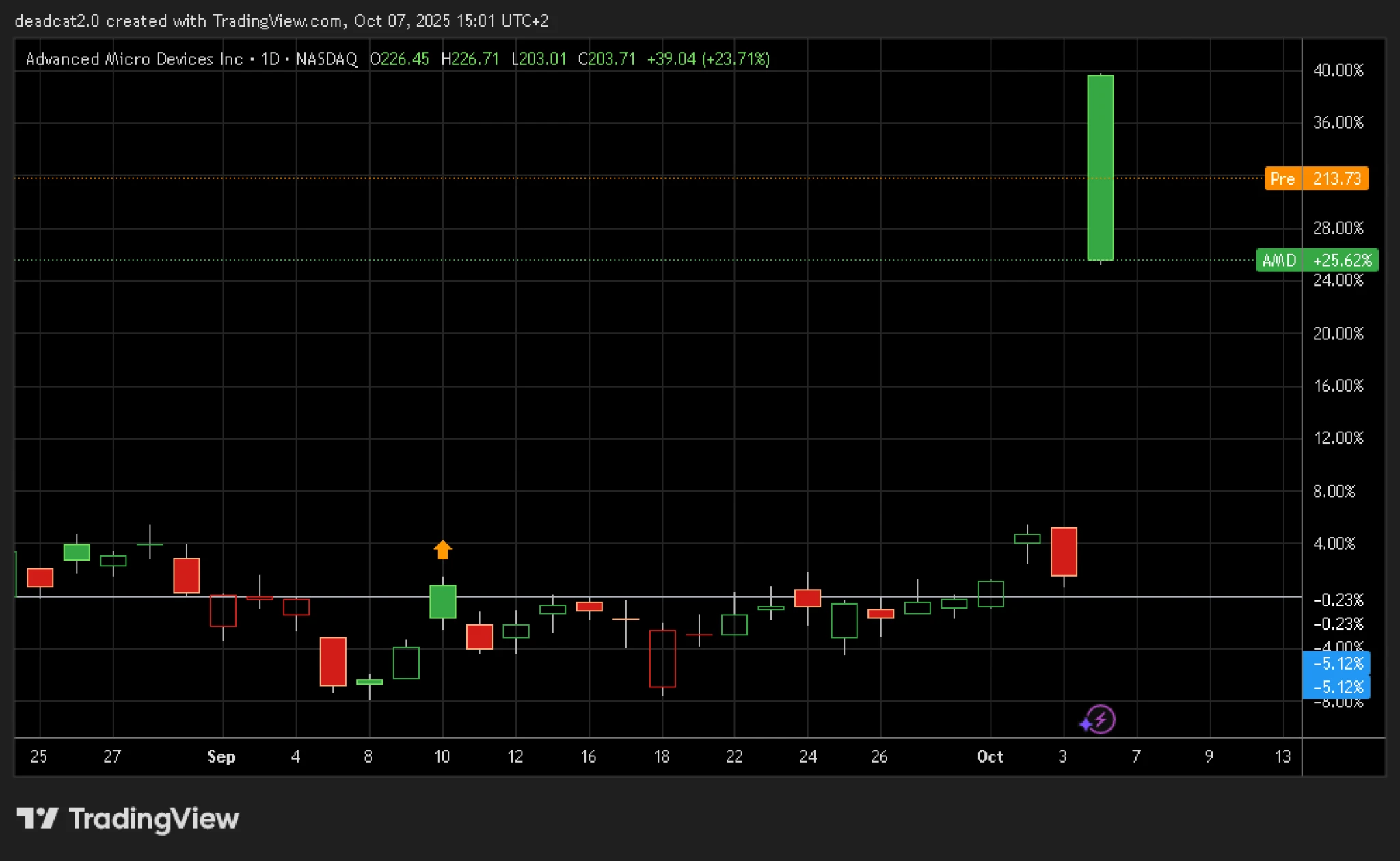Viewport: 1400px width, 861px height.
Task: Click the green candle at Sep 10
Action: (x=442, y=602)
